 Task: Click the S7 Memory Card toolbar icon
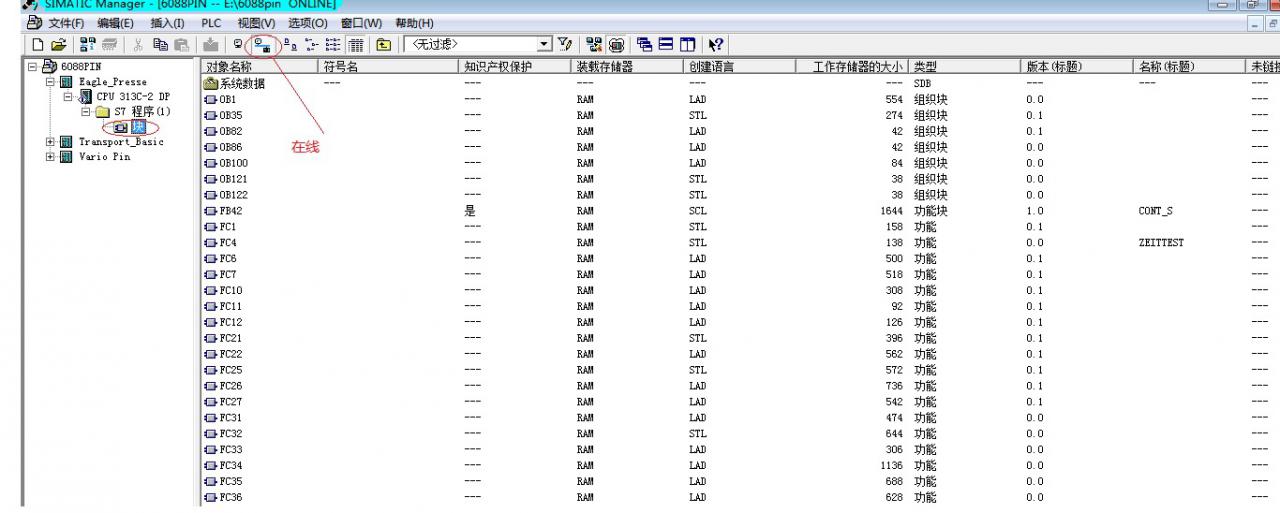pyautogui.click(x=109, y=45)
